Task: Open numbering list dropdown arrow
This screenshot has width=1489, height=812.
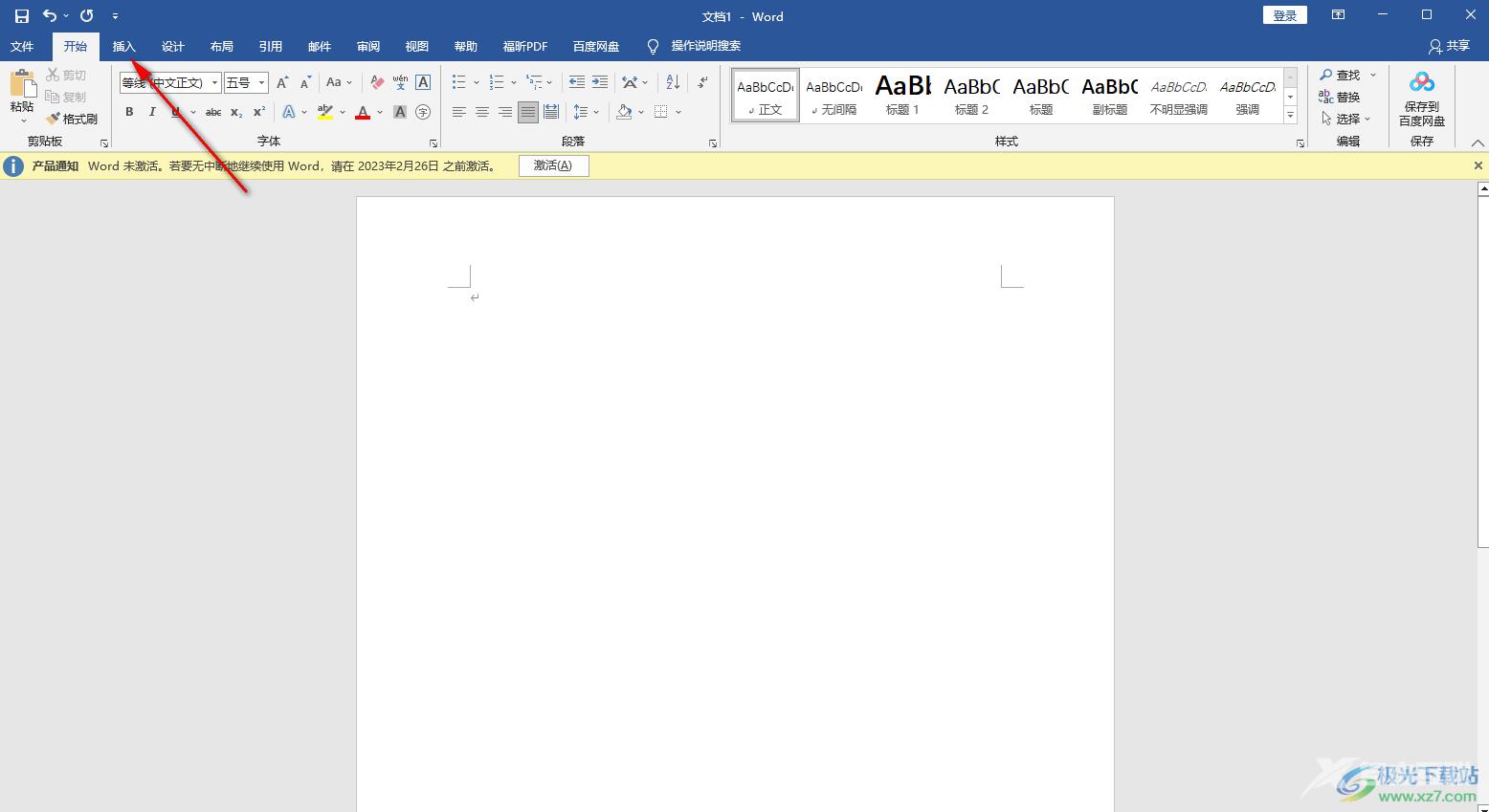Action: coord(514,82)
